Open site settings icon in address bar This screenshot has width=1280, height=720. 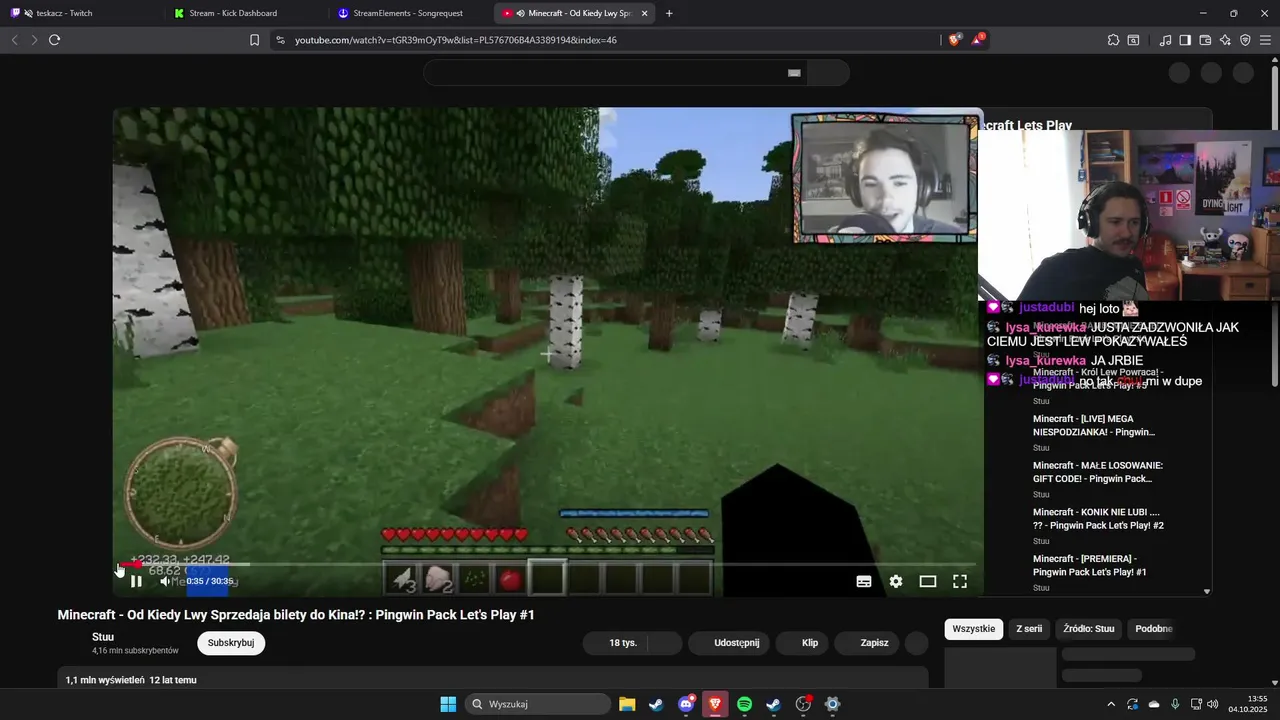tap(280, 40)
